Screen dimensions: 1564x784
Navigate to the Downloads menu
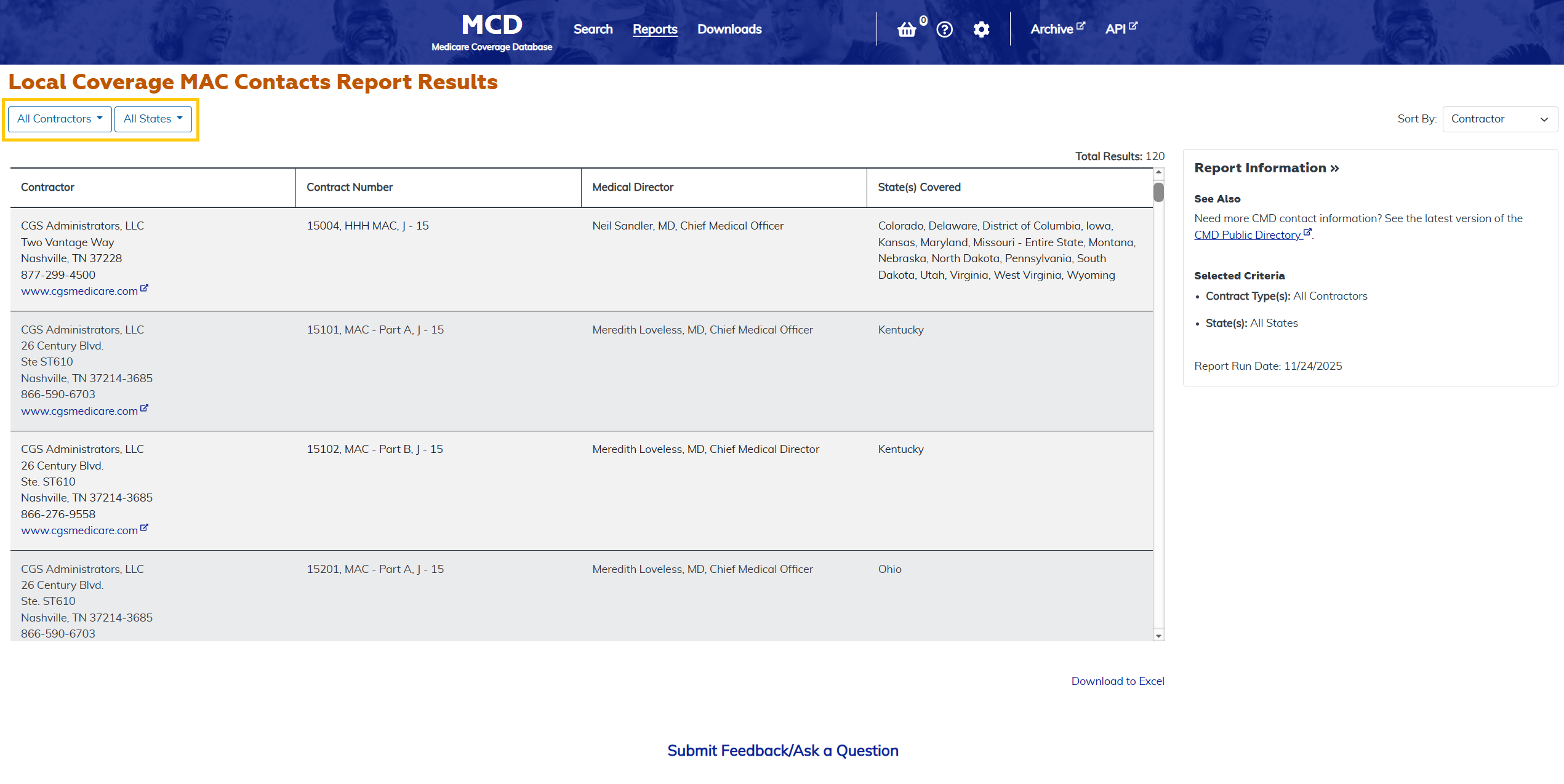click(x=729, y=29)
